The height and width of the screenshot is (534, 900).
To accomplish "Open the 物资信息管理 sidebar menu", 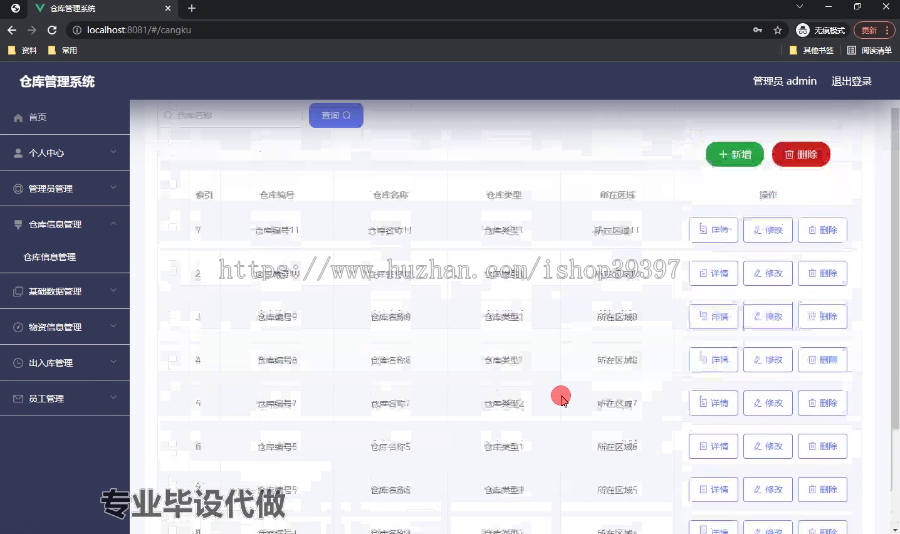I will [65, 327].
